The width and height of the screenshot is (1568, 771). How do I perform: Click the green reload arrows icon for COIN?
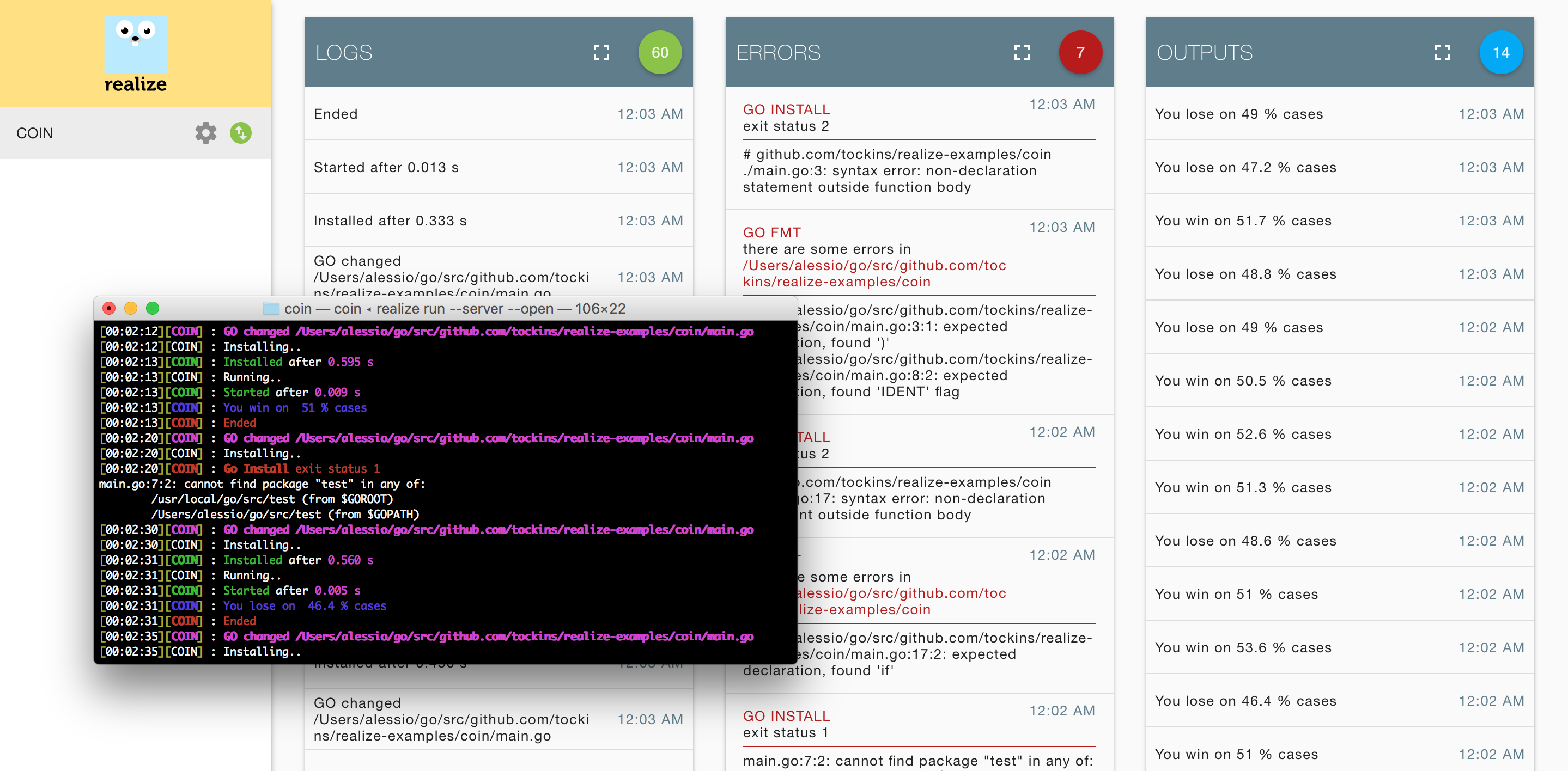click(240, 133)
